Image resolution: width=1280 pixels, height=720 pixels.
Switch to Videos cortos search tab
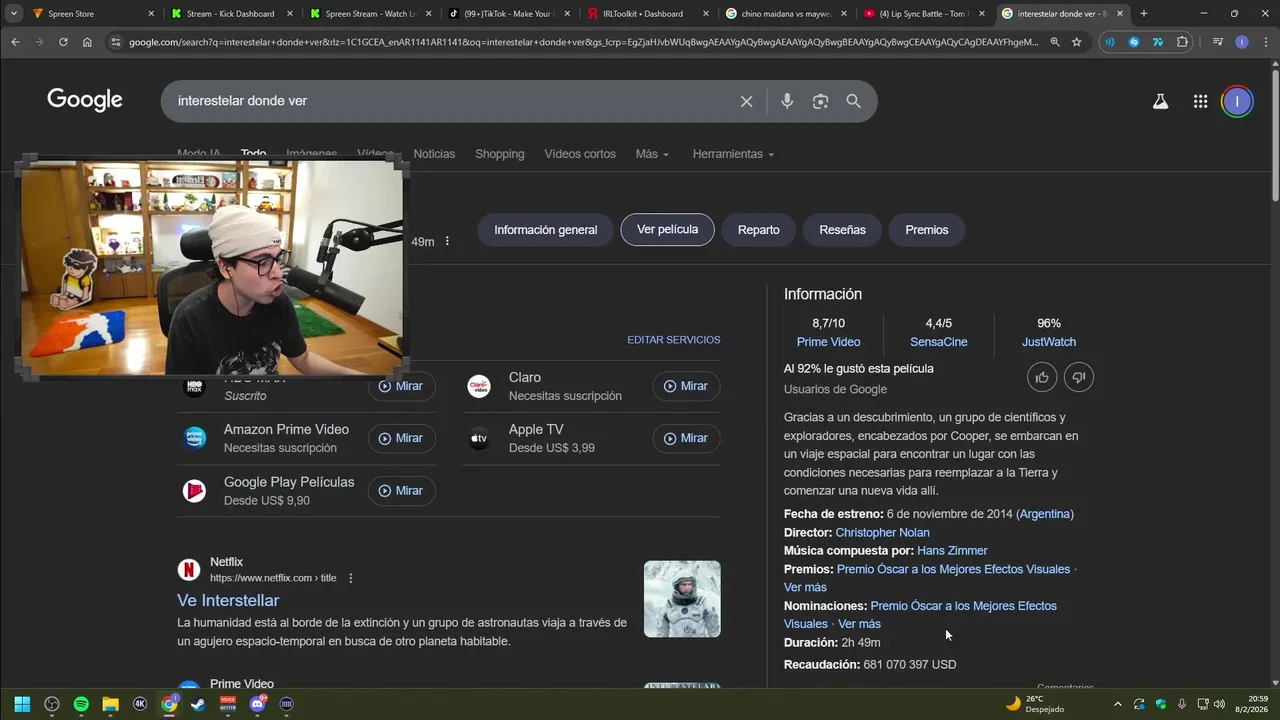click(580, 154)
